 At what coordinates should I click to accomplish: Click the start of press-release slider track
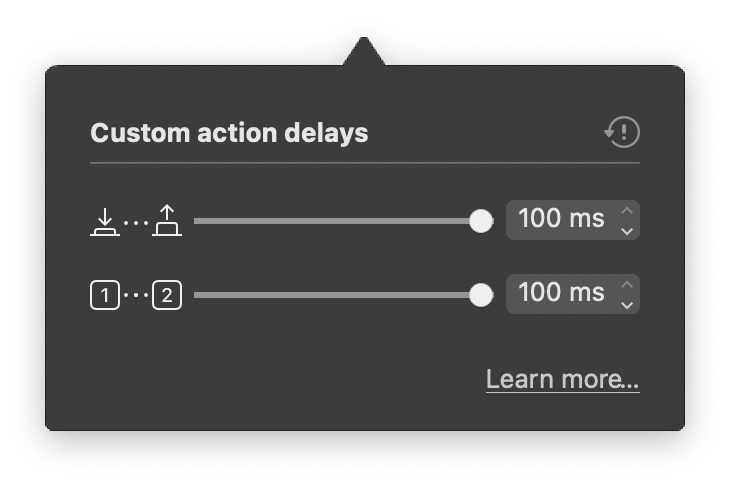196,221
